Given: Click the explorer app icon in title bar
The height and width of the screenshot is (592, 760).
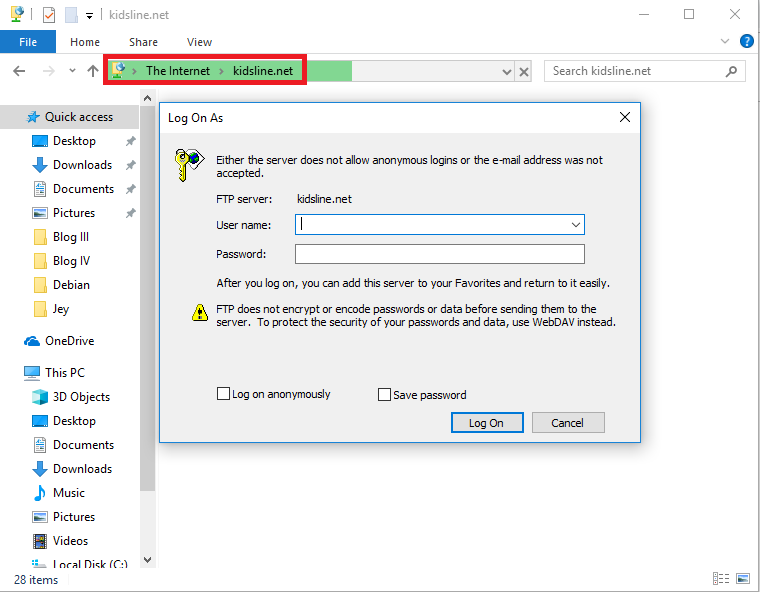Looking at the screenshot, I should tap(17, 14).
